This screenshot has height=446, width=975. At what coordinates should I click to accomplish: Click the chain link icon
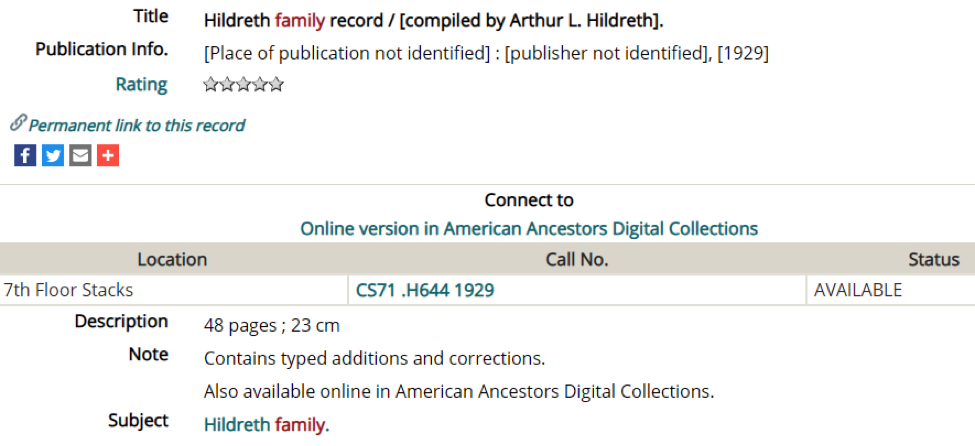[x=19, y=123]
